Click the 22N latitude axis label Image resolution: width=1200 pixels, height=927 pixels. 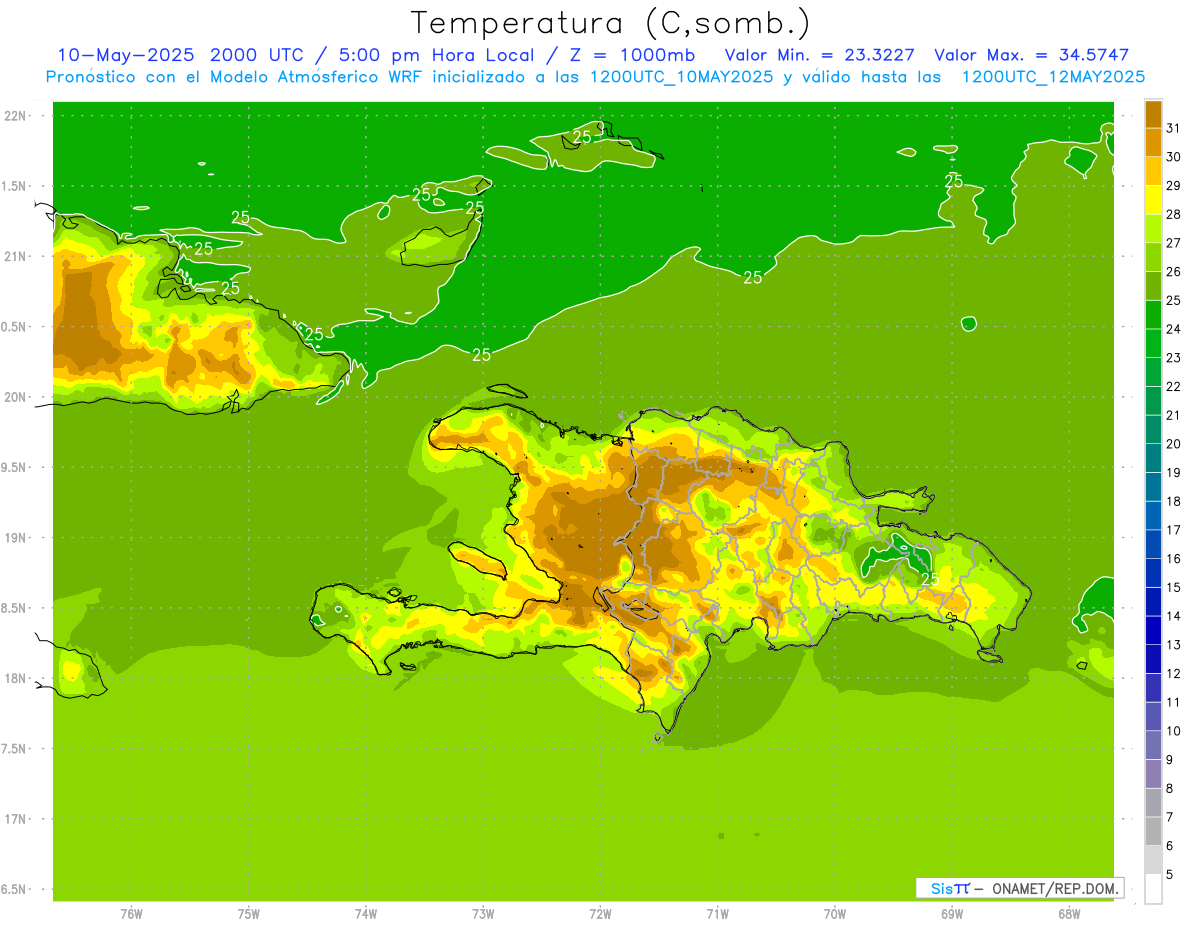[17, 116]
